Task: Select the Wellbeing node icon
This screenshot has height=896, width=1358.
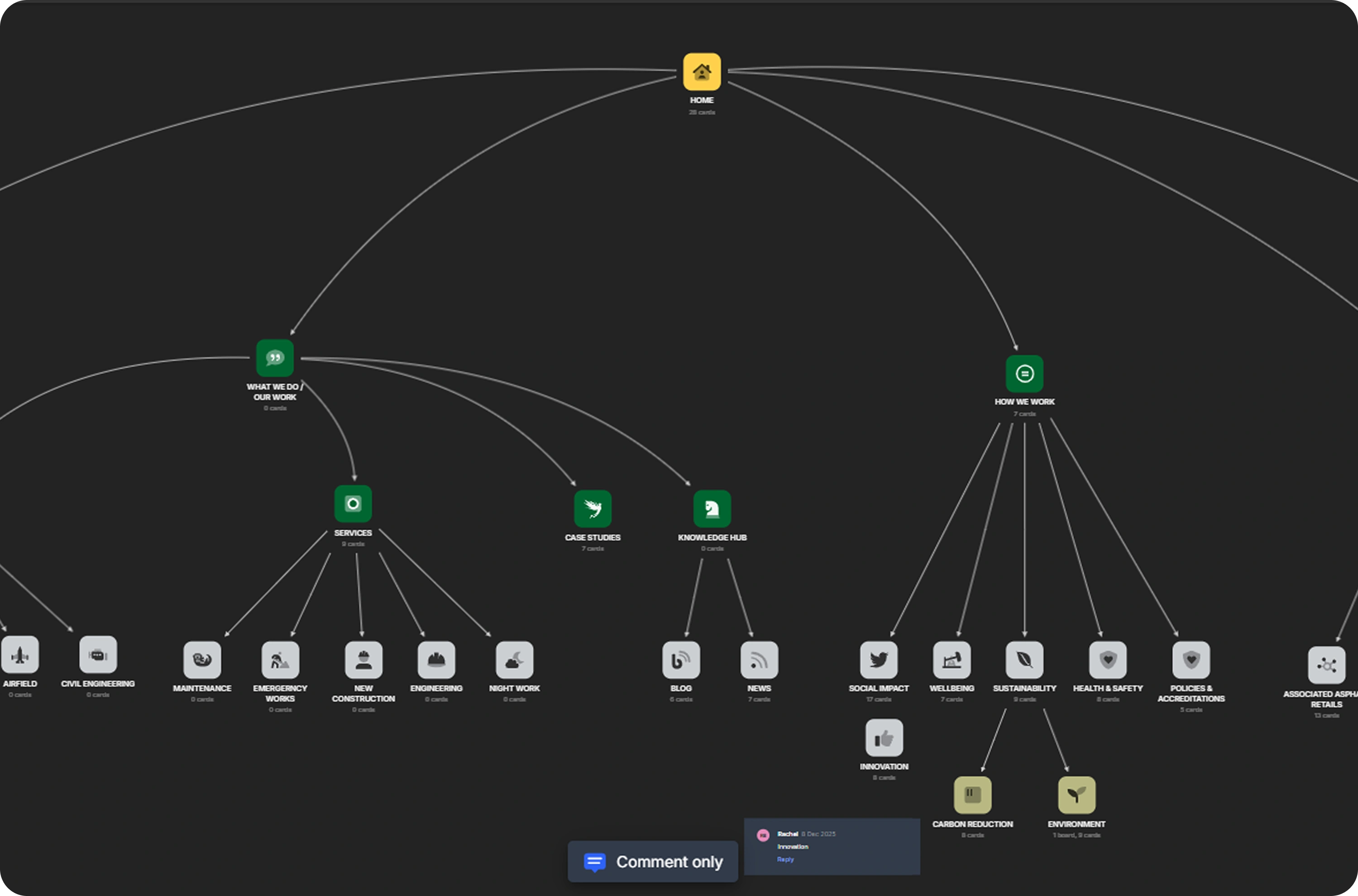Action: [x=952, y=660]
